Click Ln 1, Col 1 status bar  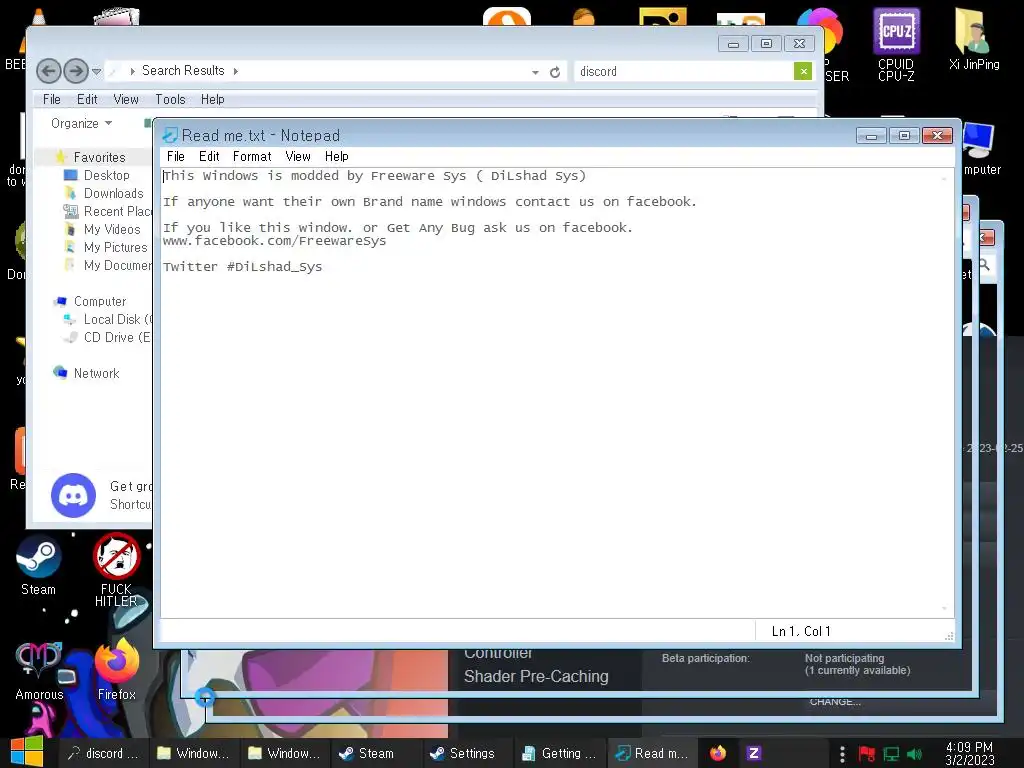tap(801, 631)
